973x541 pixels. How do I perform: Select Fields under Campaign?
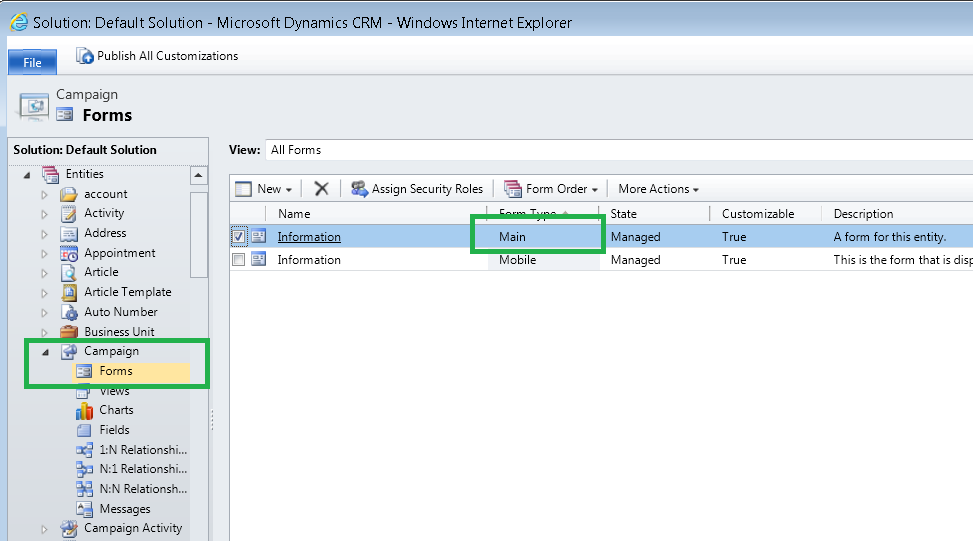115,429
